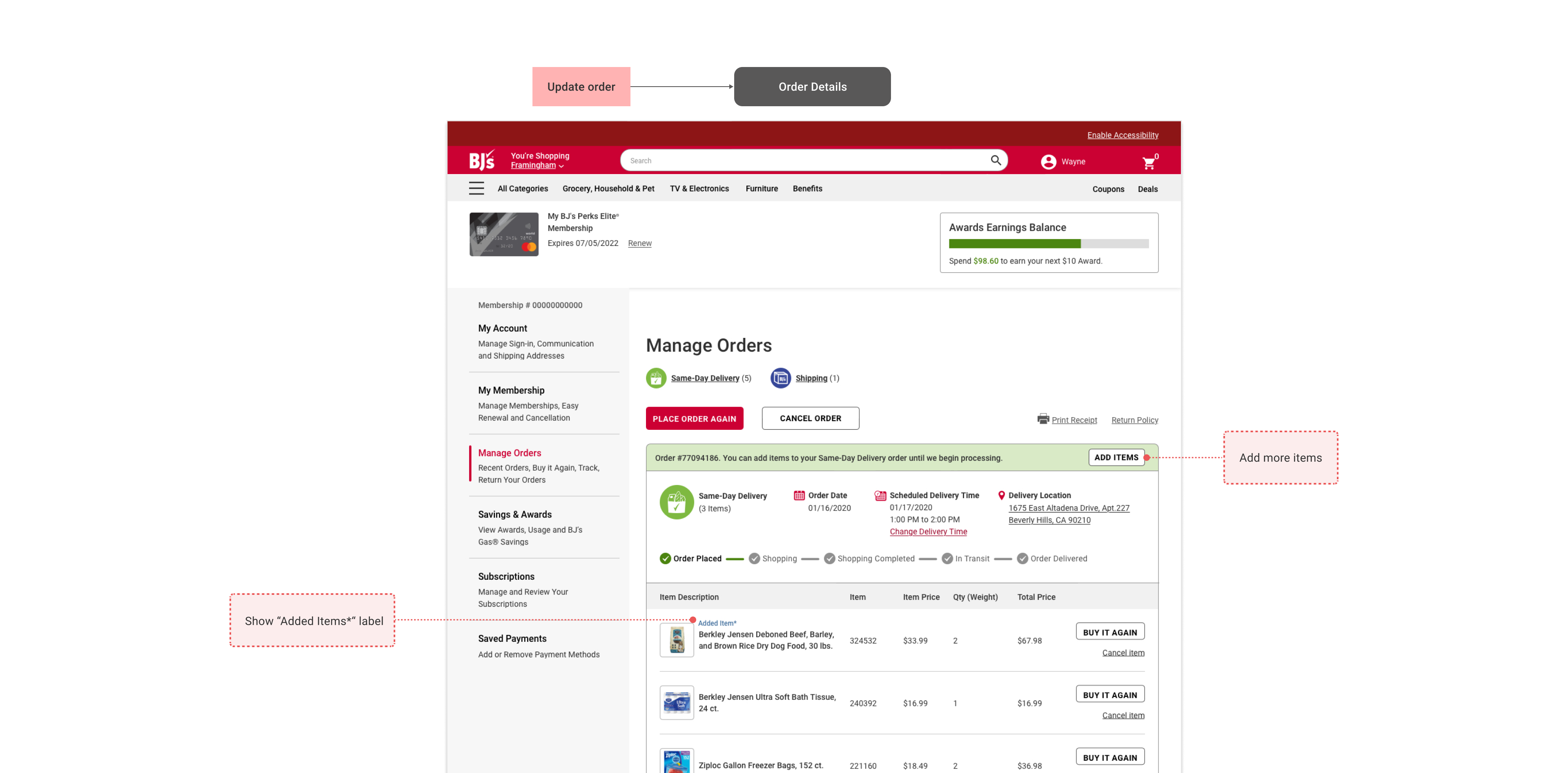Click the printer icon beside Print Receipt

click(1043, 418)
